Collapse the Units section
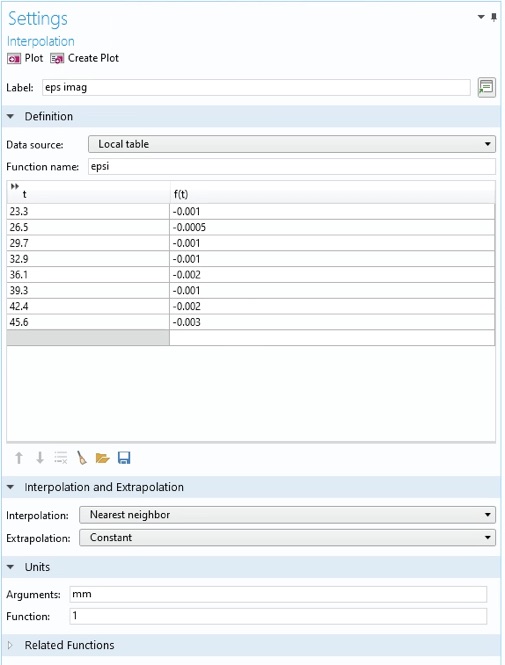 (x=11, y=567)
